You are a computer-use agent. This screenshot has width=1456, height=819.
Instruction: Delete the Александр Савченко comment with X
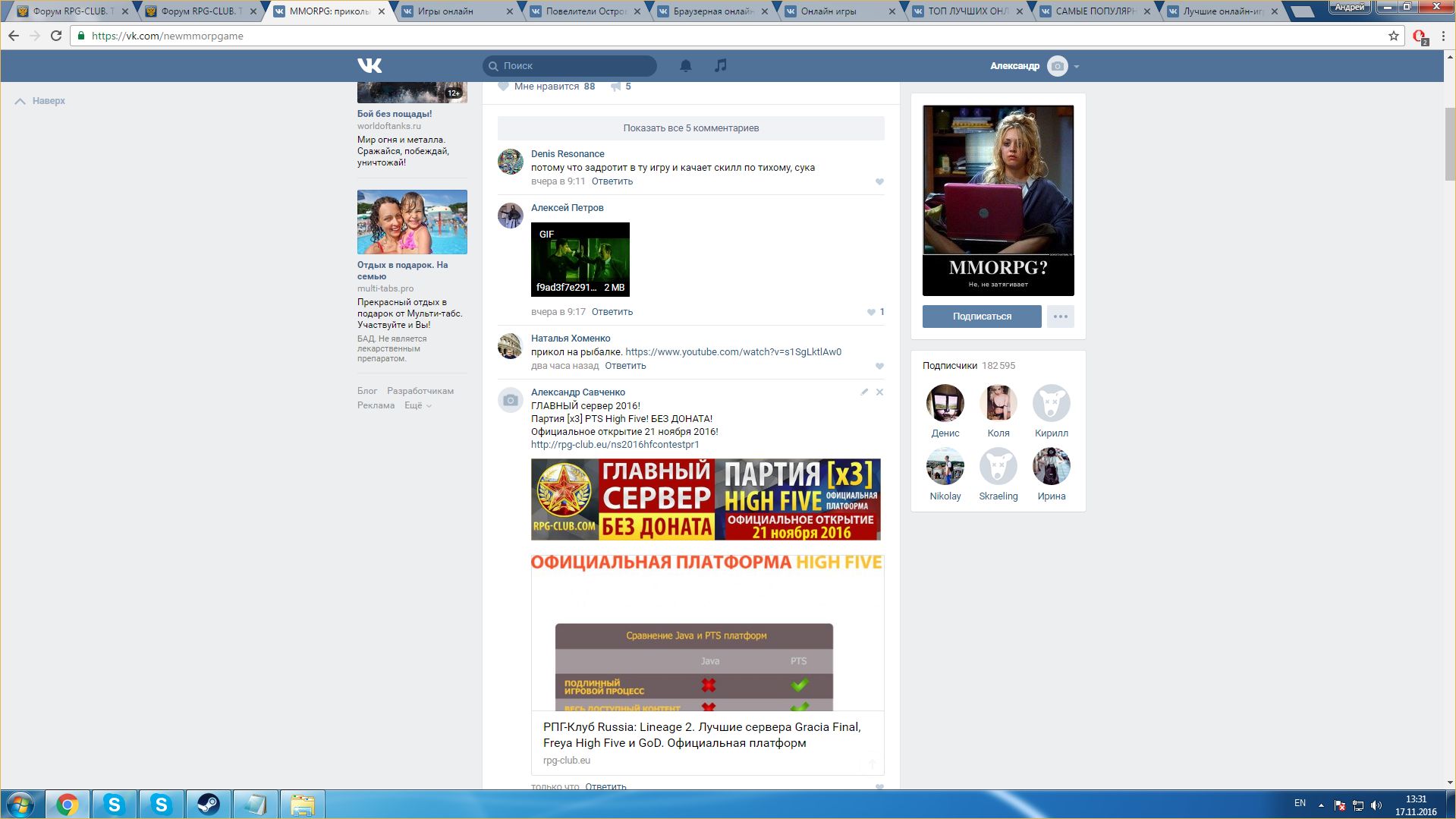879,392
